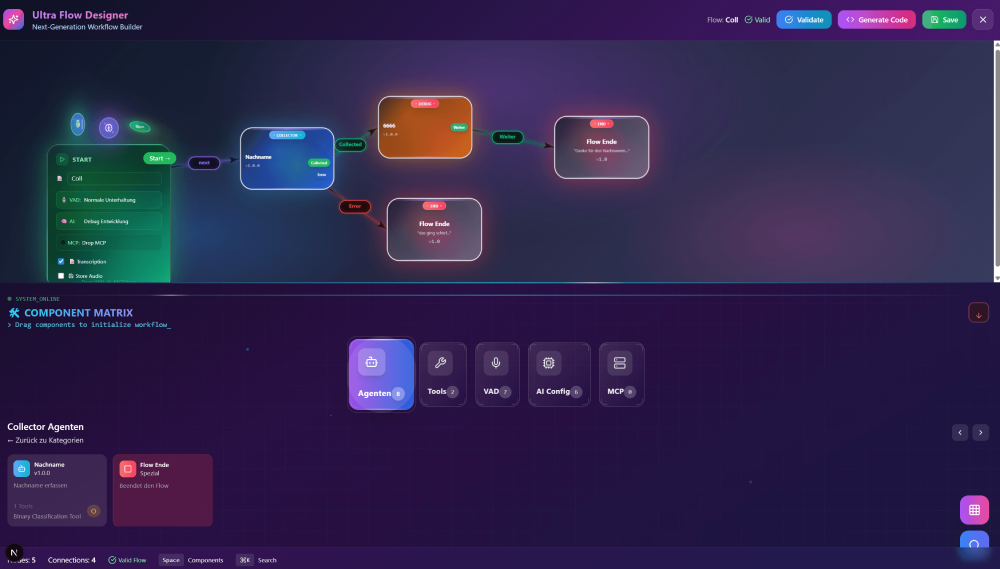Click the floating microphone bubble above Start node
Image resolution: width=1000 pixels, height=569 pixels.
pyautogui.click(x=77, y=123)
